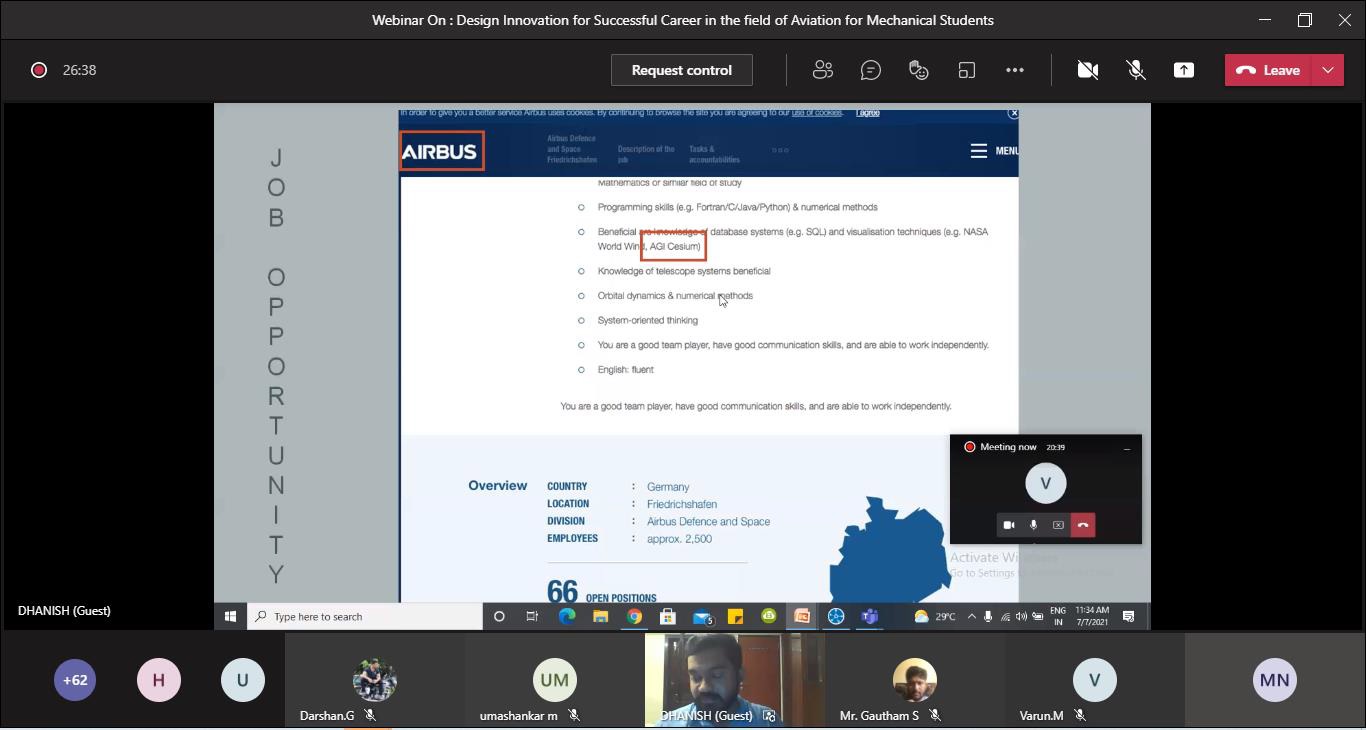Viewport: 1366px width, 730px height.
Task: Open the share content tray
Action: click(x=1184, y=70)
